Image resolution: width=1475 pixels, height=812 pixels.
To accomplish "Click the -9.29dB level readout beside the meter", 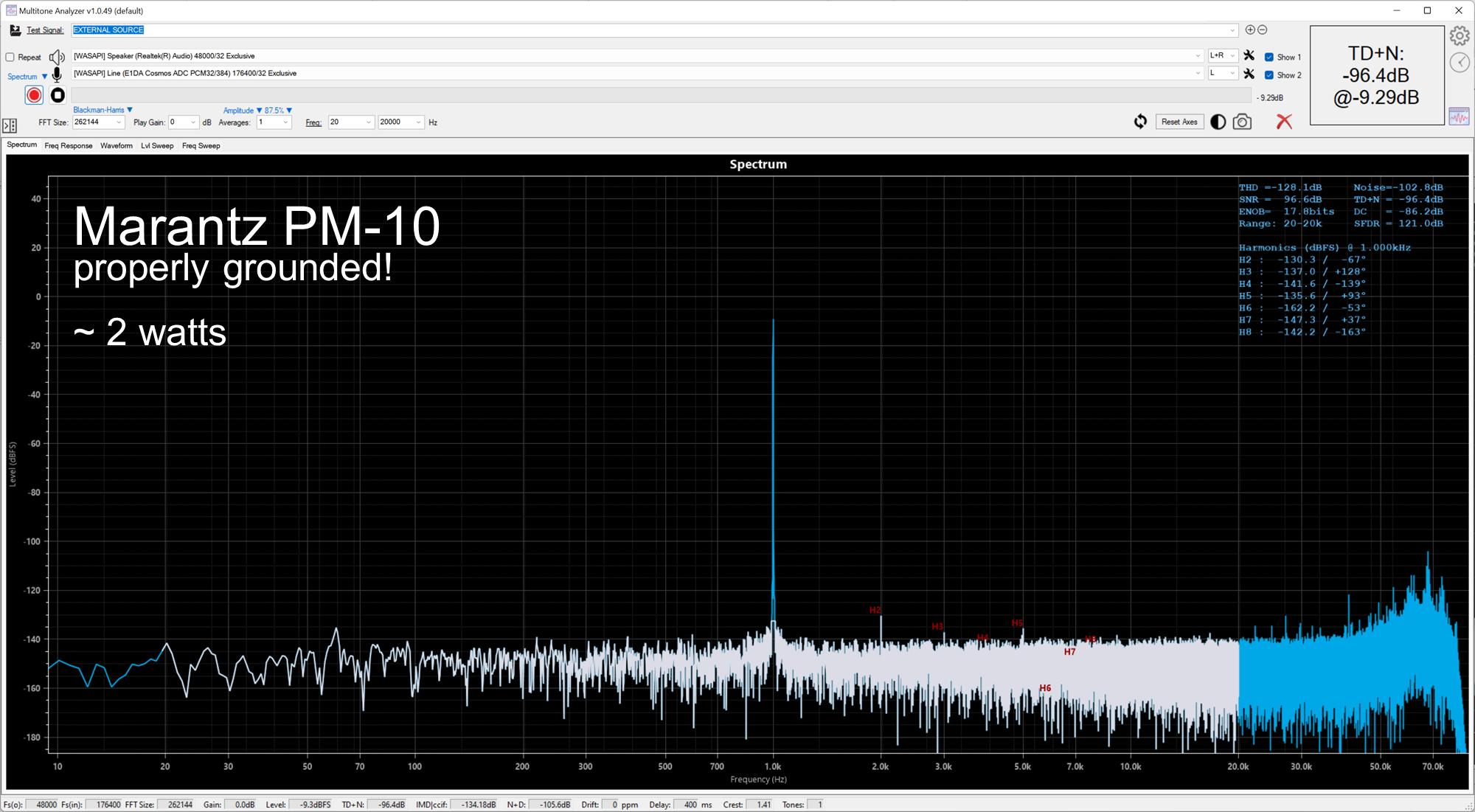I will tap(1270, 98).
